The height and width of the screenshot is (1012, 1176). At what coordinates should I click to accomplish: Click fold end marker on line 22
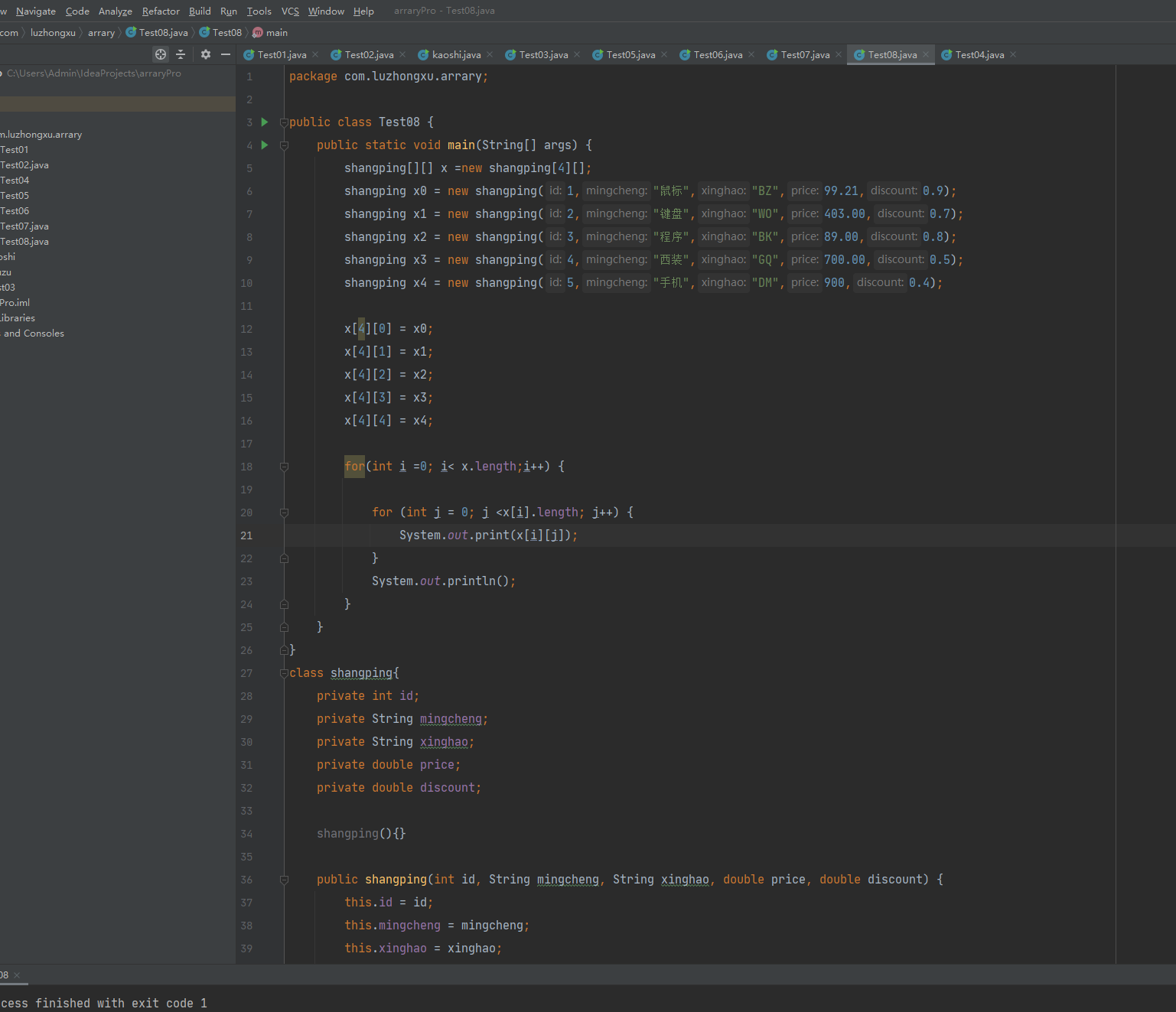coord(284,558)
